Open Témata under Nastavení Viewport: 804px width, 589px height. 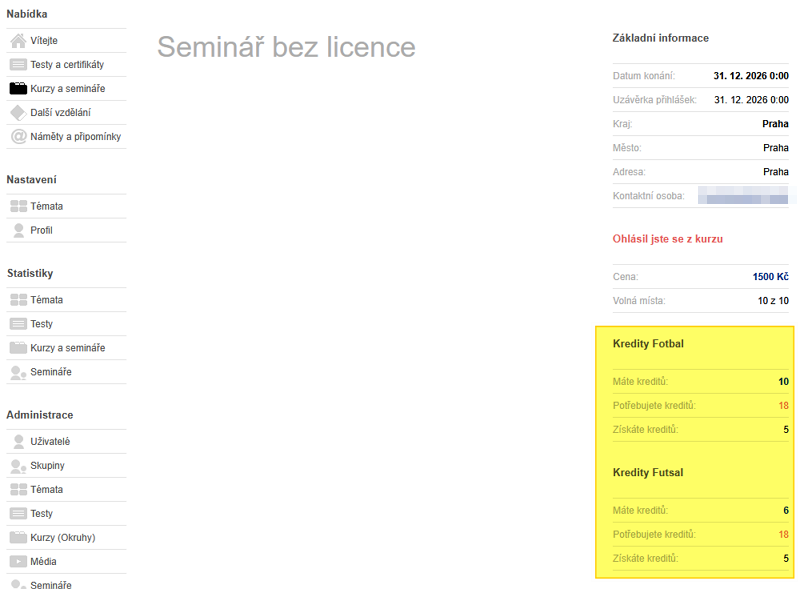pyautogui.click(x=46, y=207)
